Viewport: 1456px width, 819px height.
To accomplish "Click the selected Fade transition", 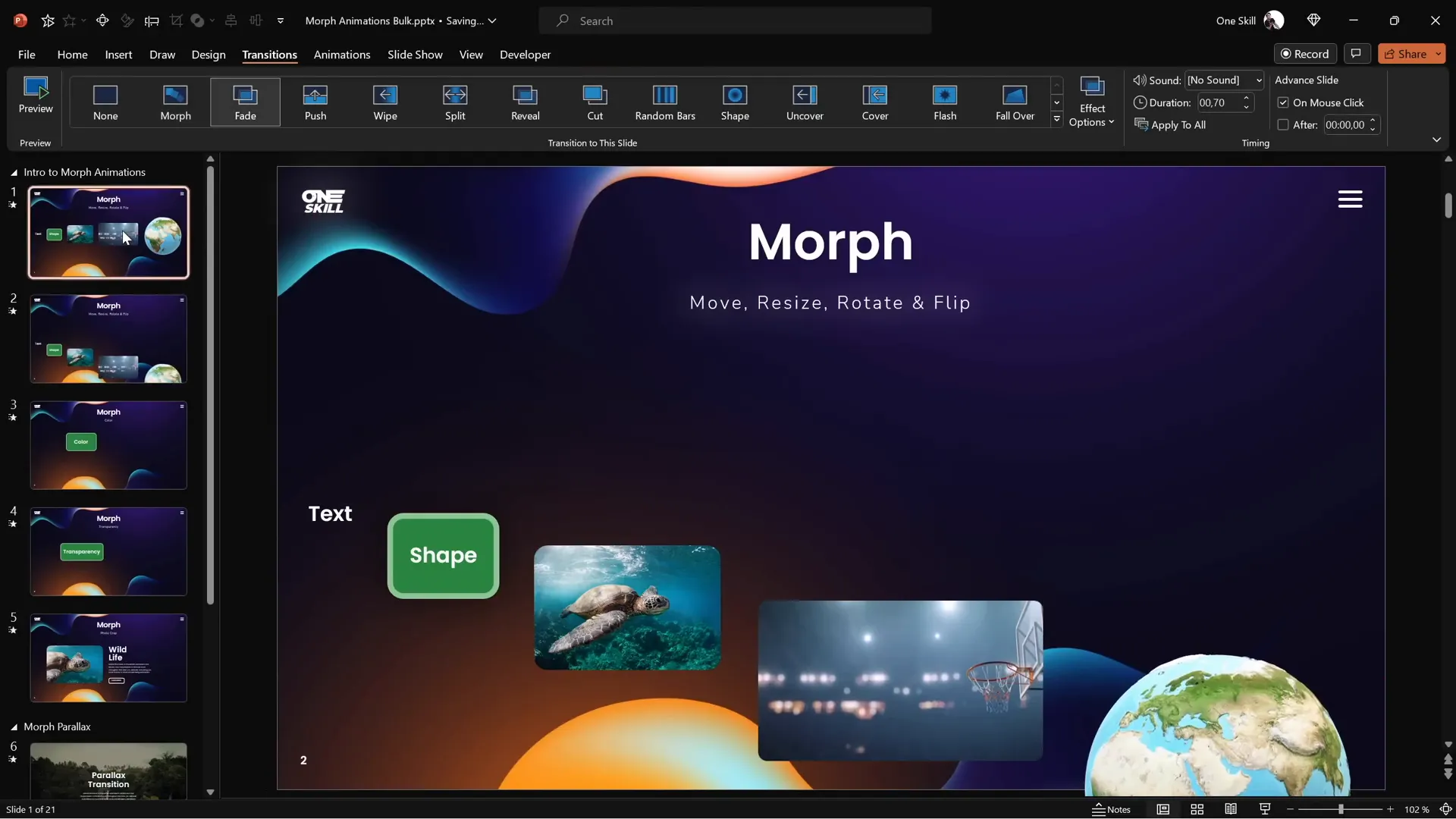I will click(245, 102).
